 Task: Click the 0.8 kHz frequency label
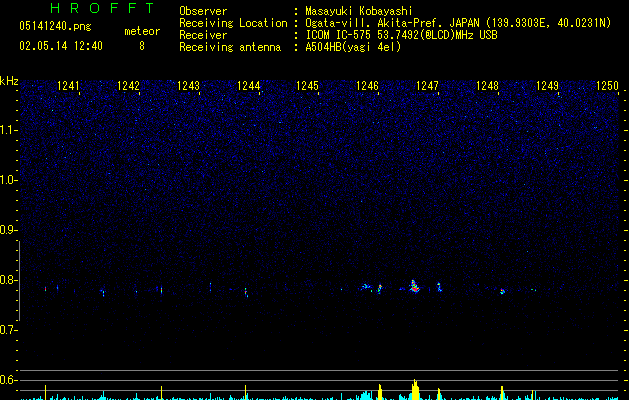[x=9, y=280]
